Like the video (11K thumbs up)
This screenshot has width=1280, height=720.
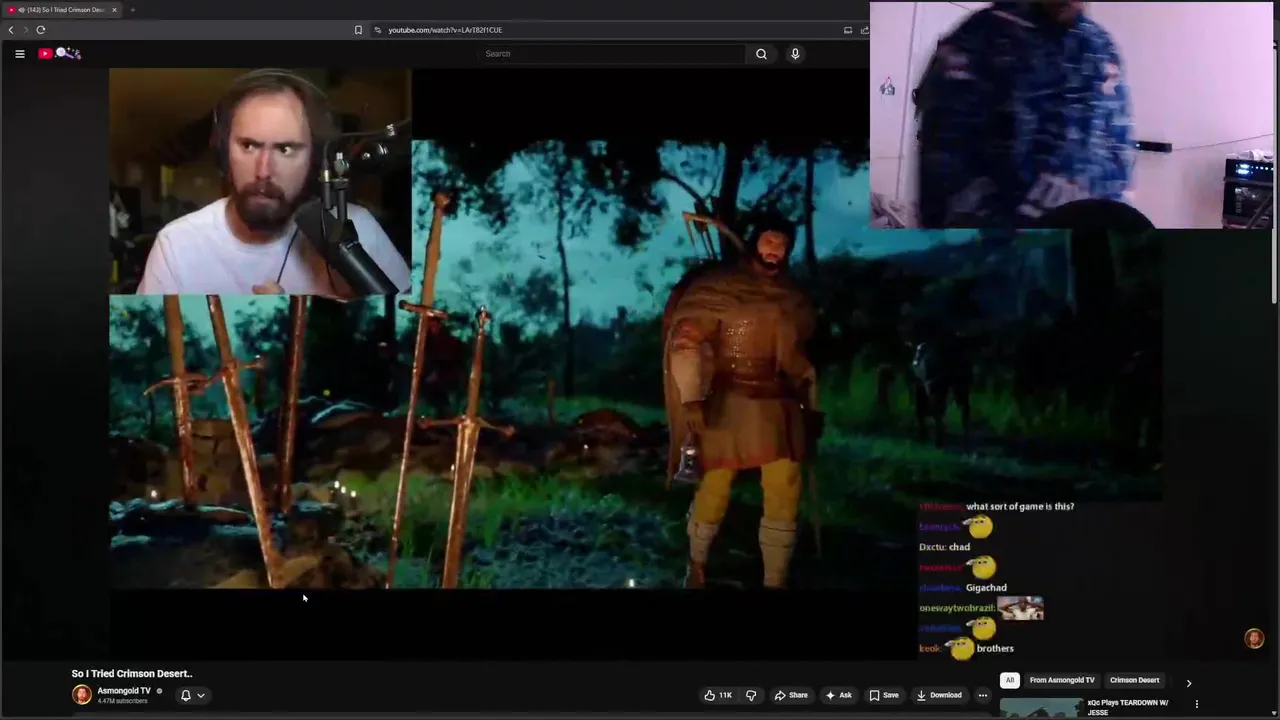[x=718, y=695]
